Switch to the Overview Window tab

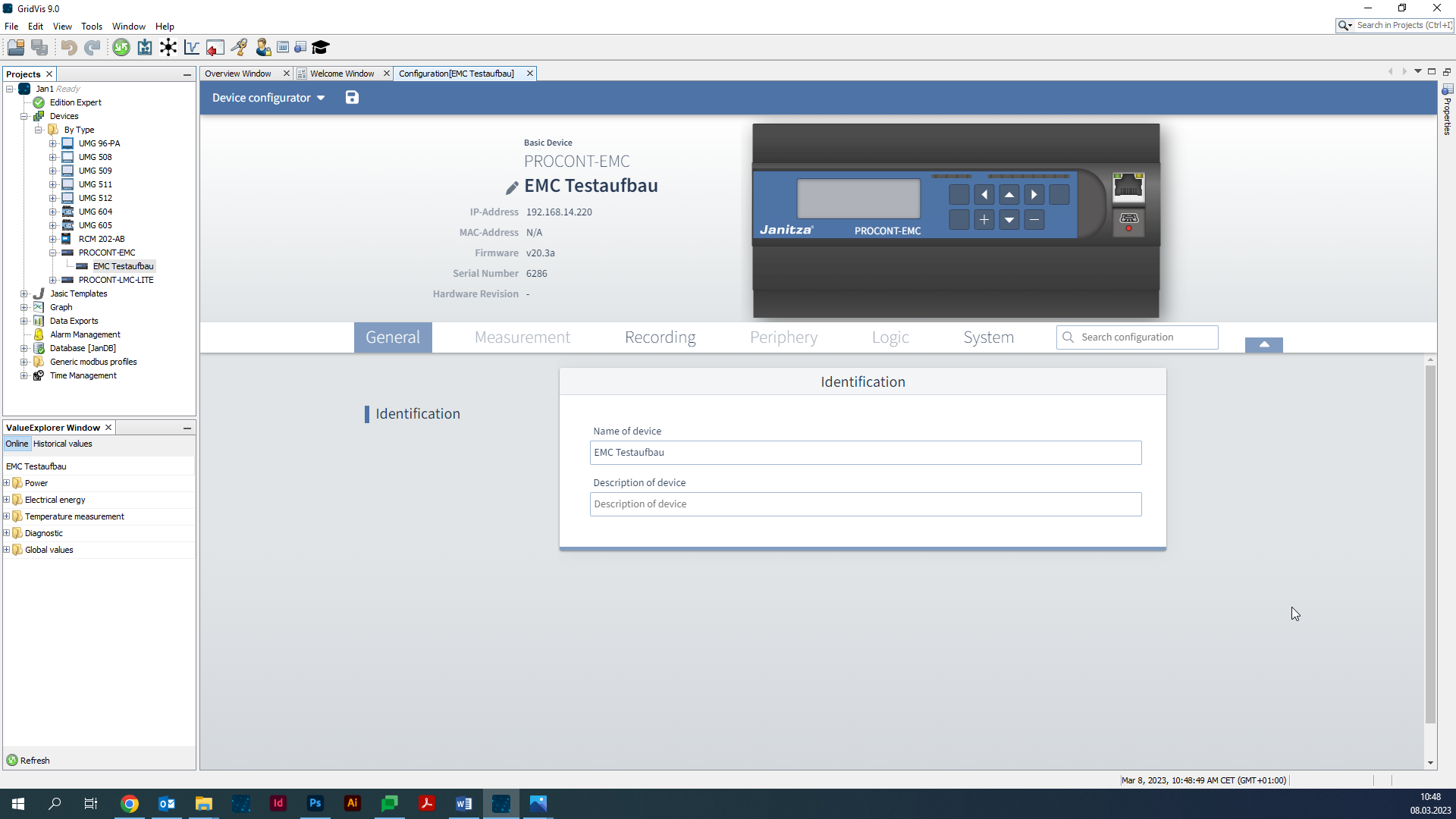point(238,74)
